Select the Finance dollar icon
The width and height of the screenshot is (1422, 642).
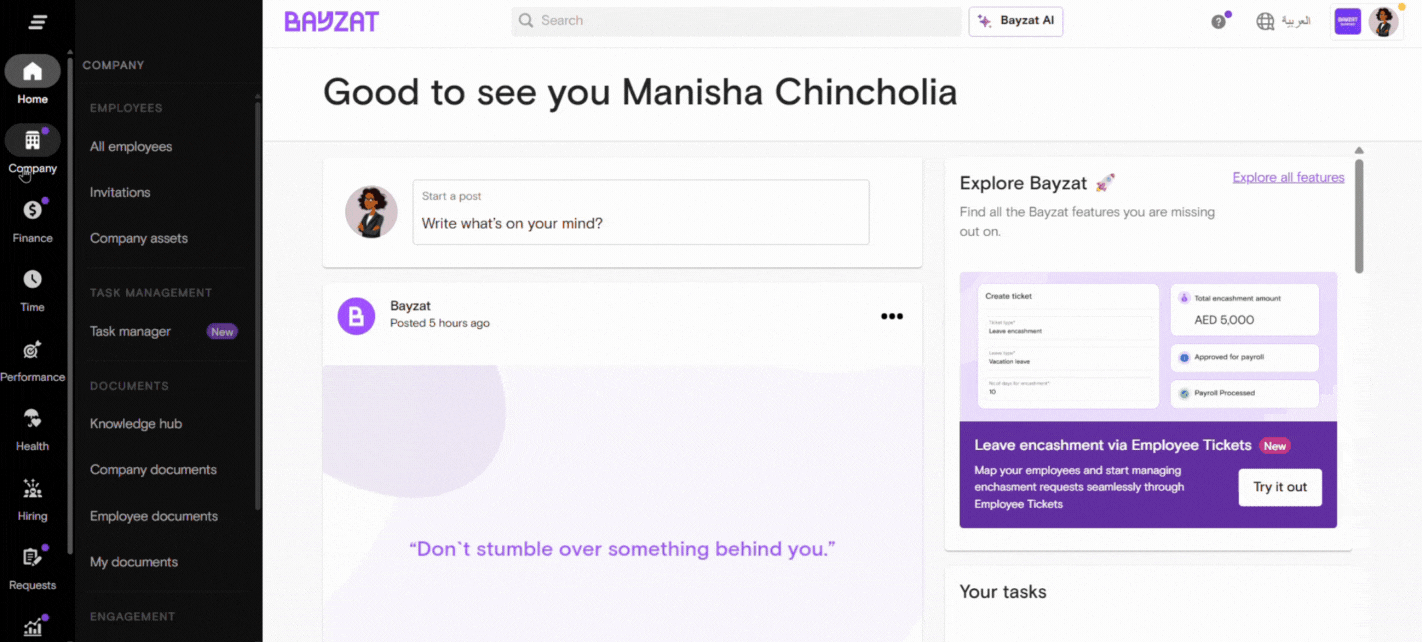[32, 210]
